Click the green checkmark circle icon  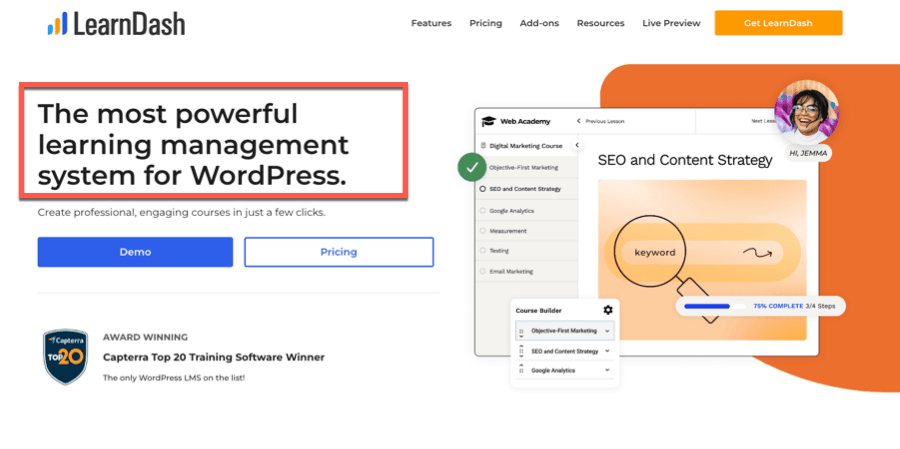coord(472,168)
